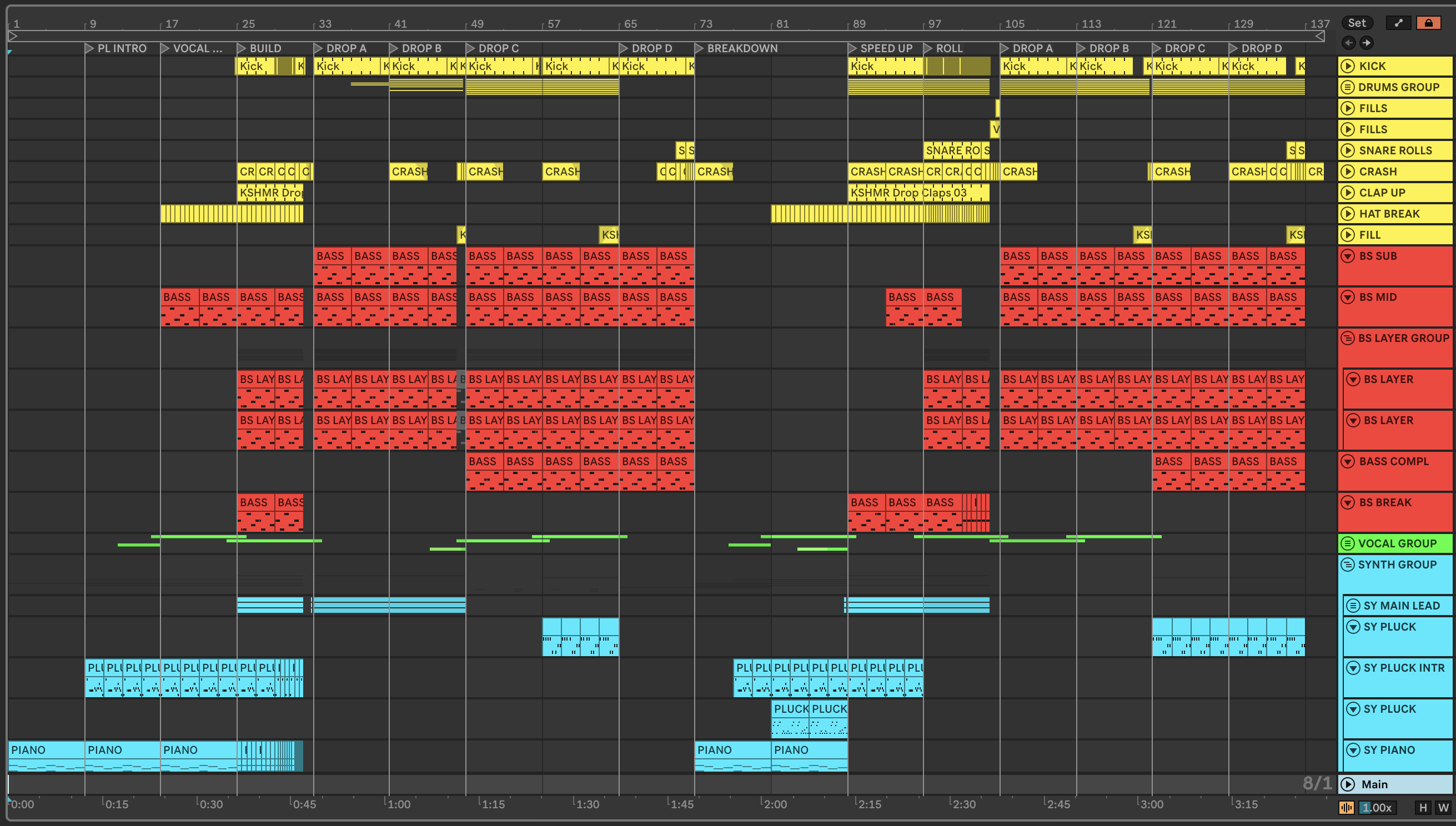This screenshot has height=826, width=1456.
Task: Unfold the DRUMS GROUP track
Action: [x=1348, y=87]
